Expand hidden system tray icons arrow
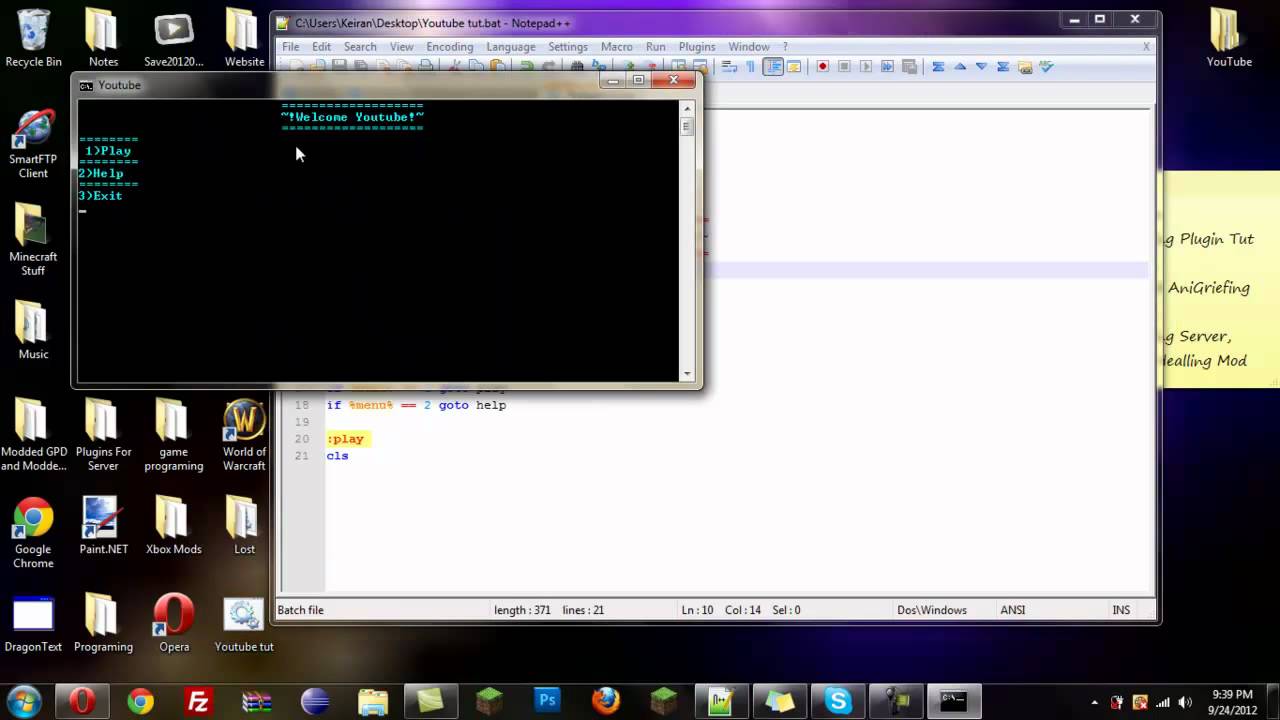 click(1095, 702)
